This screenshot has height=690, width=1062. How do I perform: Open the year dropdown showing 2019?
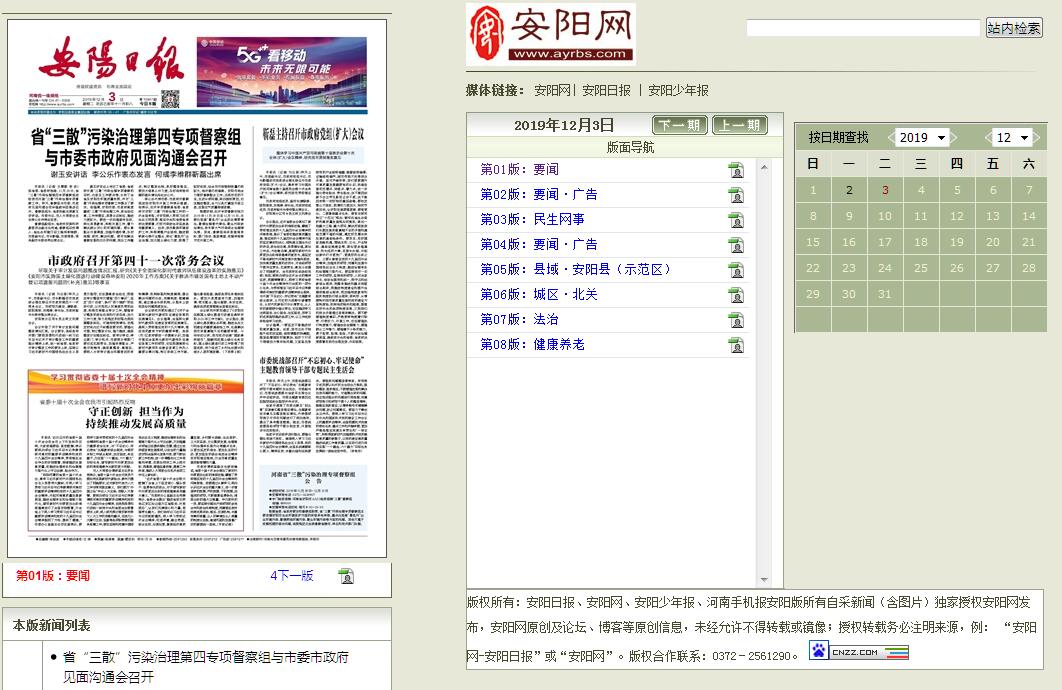(926, 137)
